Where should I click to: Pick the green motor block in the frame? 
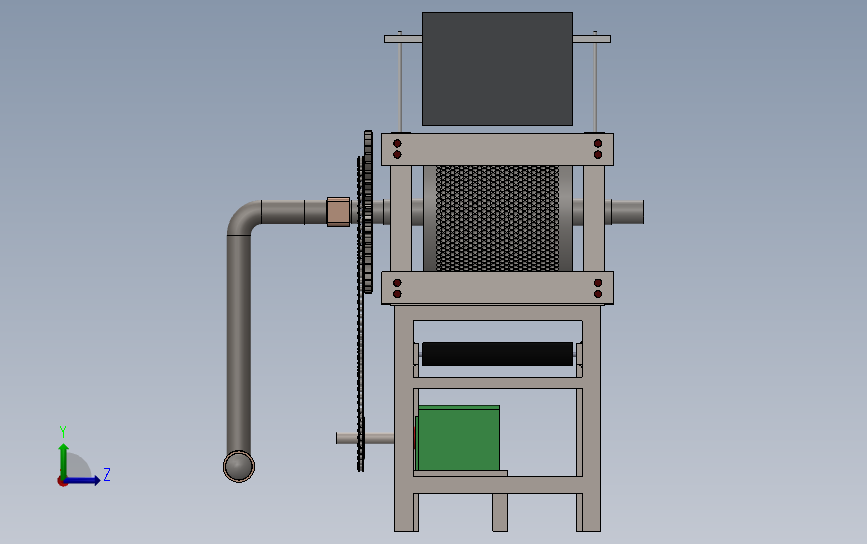458,438
